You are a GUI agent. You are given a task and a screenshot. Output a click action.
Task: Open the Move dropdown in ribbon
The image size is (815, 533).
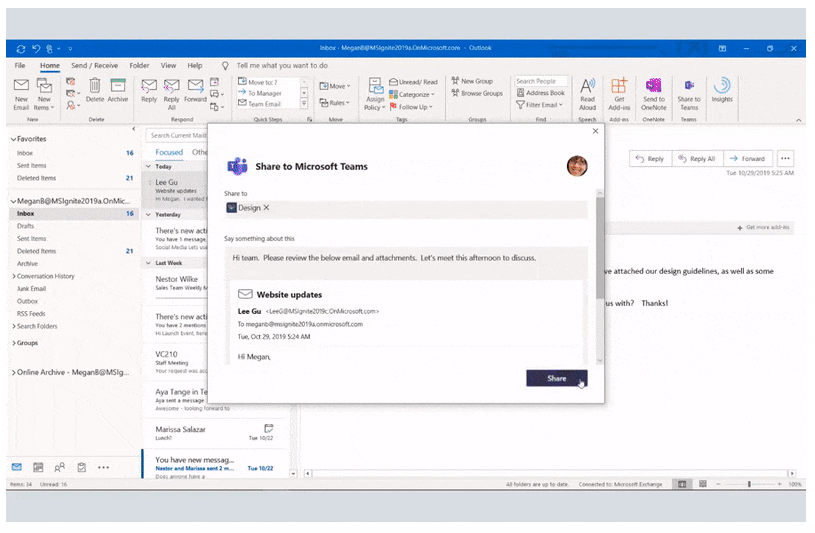335,86
